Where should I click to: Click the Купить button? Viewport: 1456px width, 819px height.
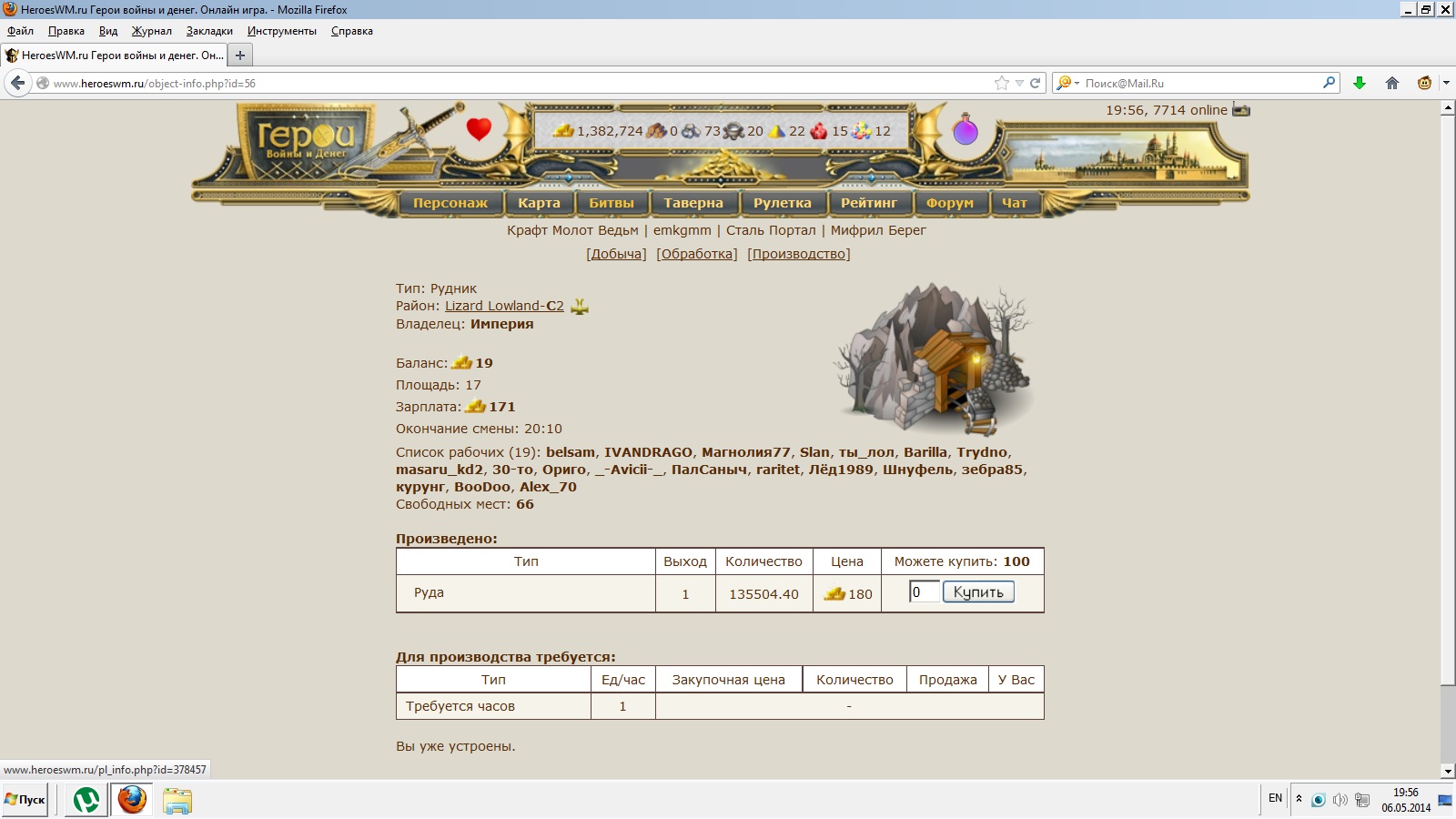click(978, 592)
